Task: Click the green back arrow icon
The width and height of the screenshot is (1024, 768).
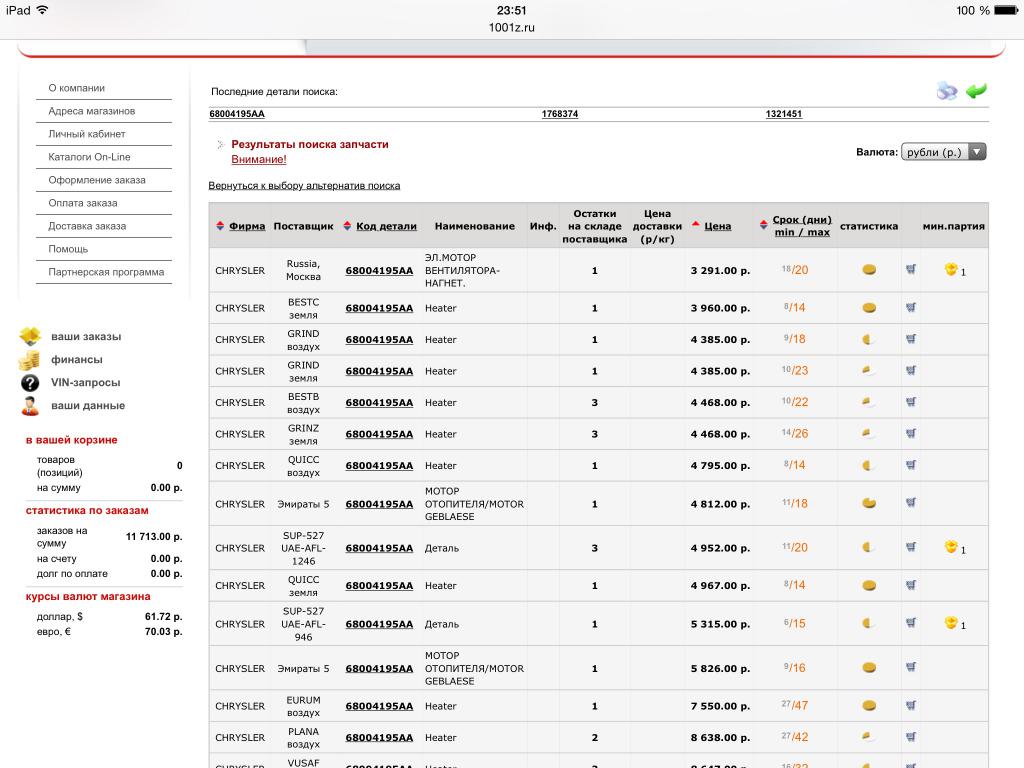Action: 976,91
